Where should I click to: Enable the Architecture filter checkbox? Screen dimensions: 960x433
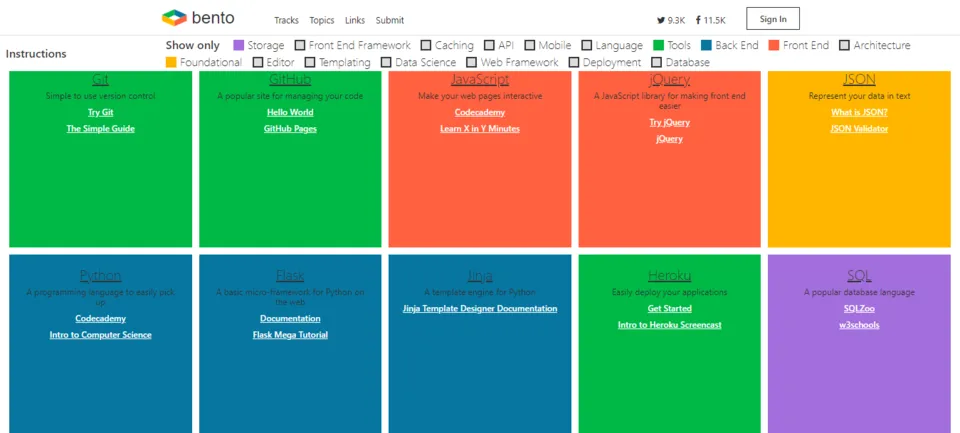point(845,45)
